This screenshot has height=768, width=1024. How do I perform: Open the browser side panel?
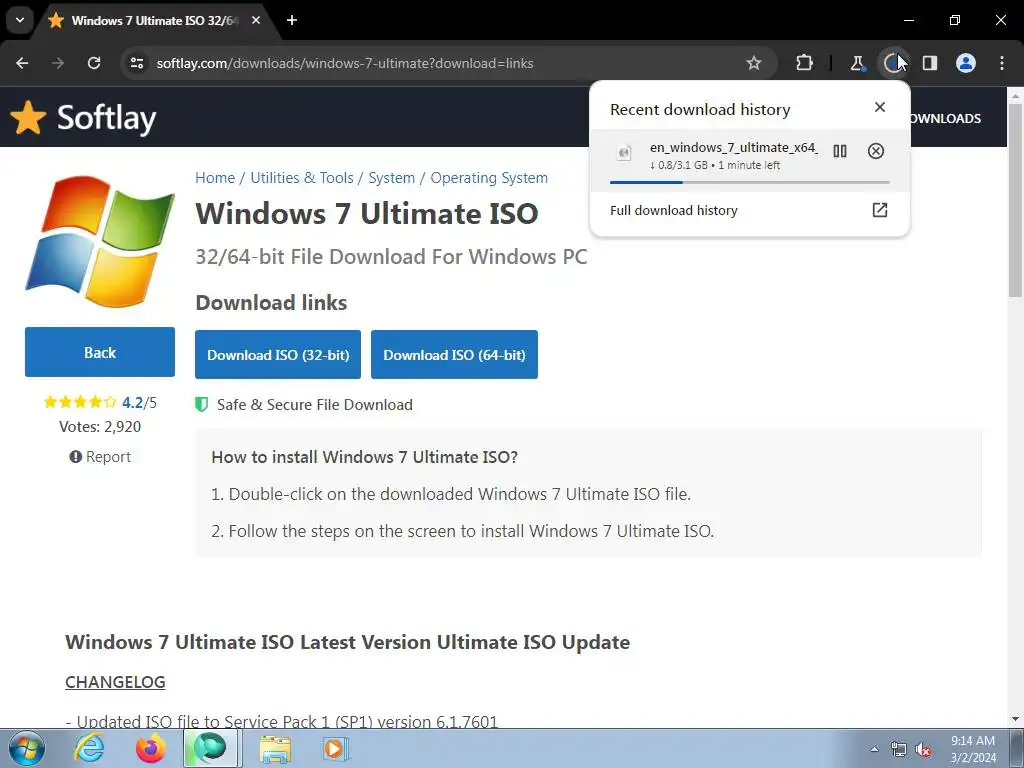point(930,63)
